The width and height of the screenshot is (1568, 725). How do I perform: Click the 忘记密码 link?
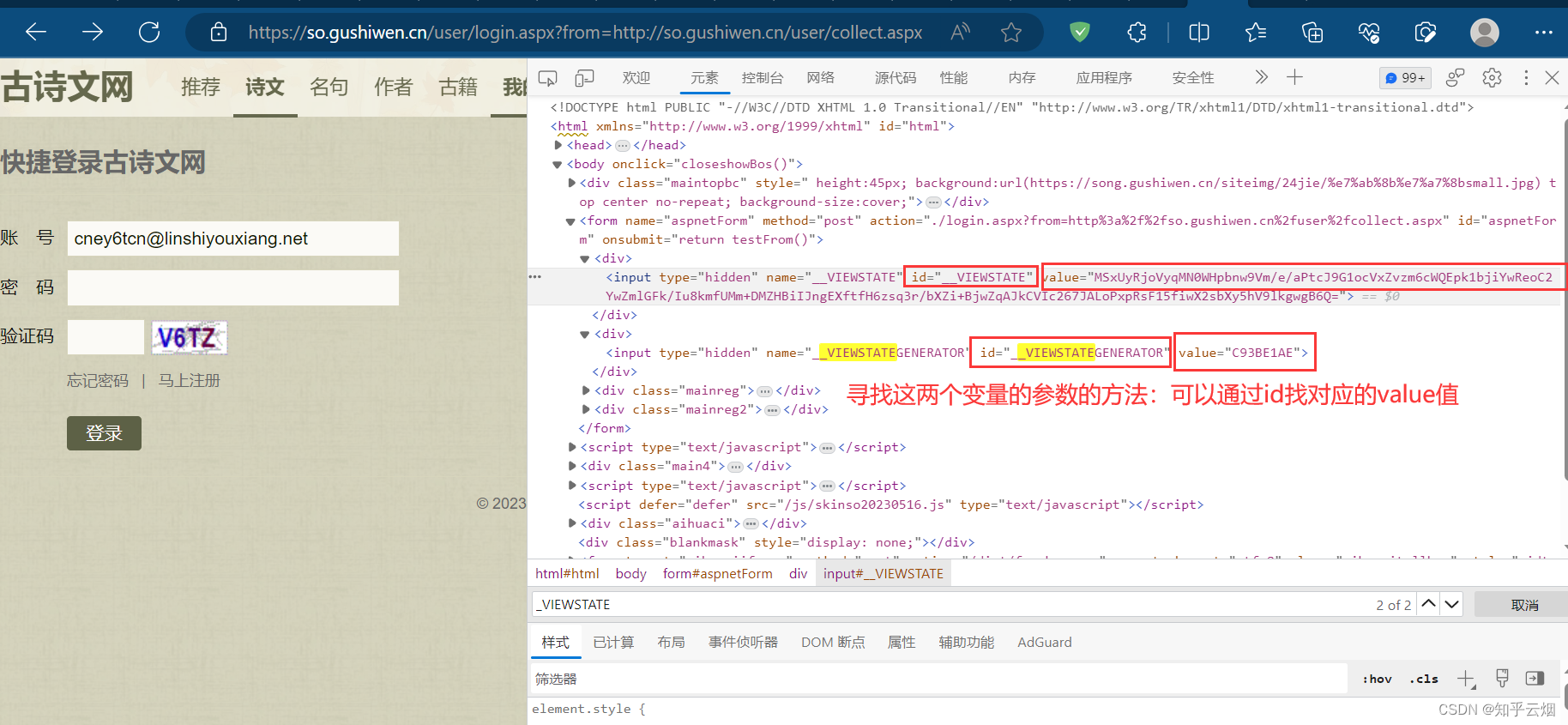pos(98,380)
